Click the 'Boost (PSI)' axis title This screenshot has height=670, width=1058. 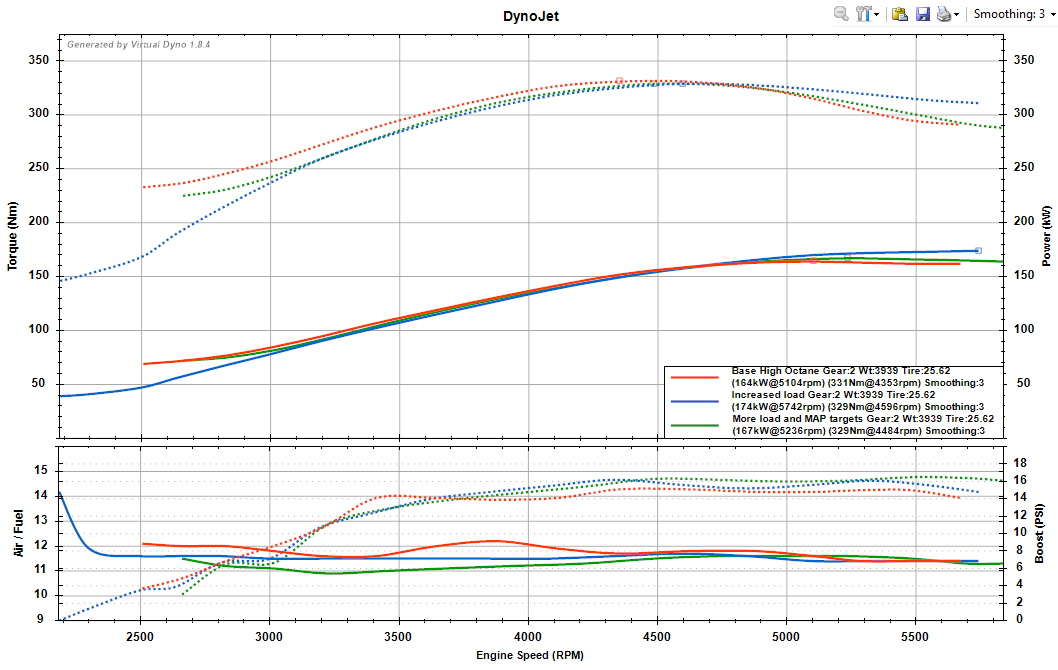[x=1039, y=533]
